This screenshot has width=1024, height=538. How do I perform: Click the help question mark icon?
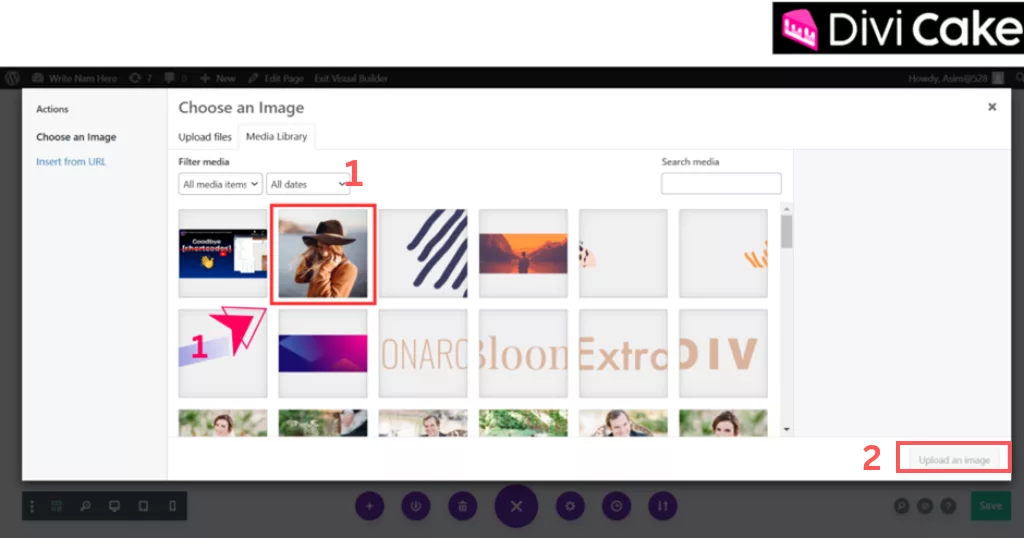coord(948,506)
